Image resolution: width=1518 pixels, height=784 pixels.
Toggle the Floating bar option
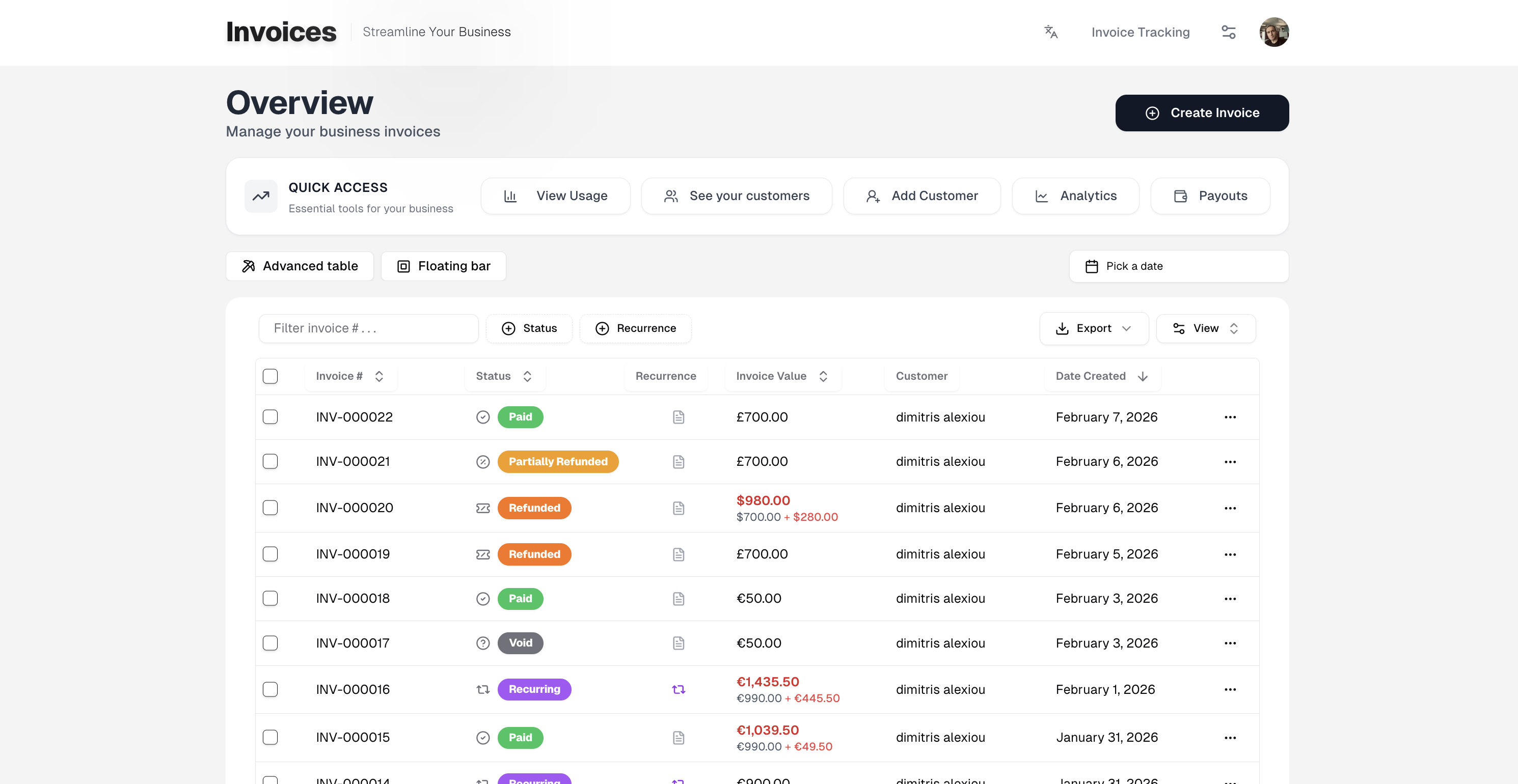click(443, 266)
